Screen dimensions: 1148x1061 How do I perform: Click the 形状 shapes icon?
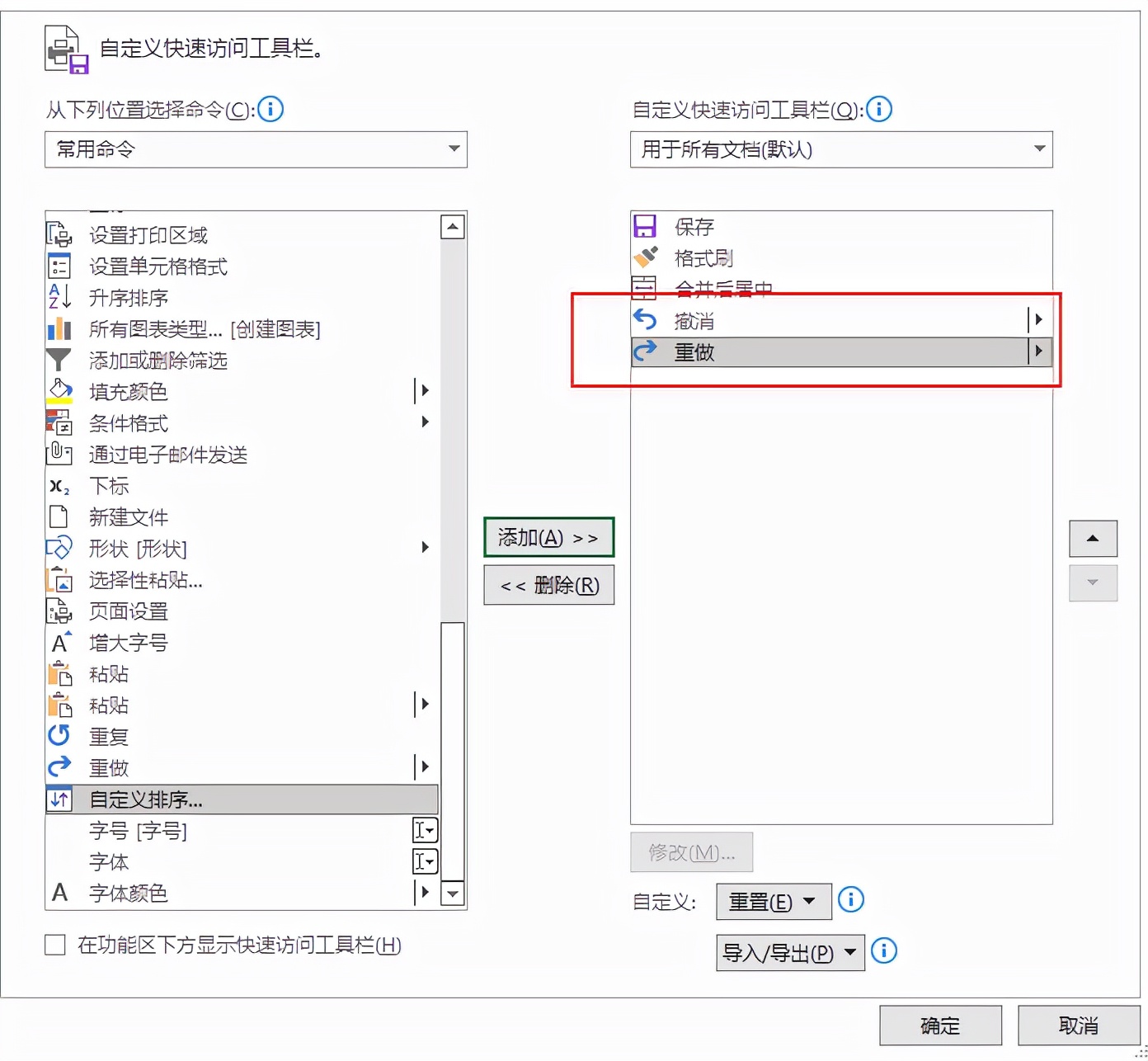(x=59, y=549)
